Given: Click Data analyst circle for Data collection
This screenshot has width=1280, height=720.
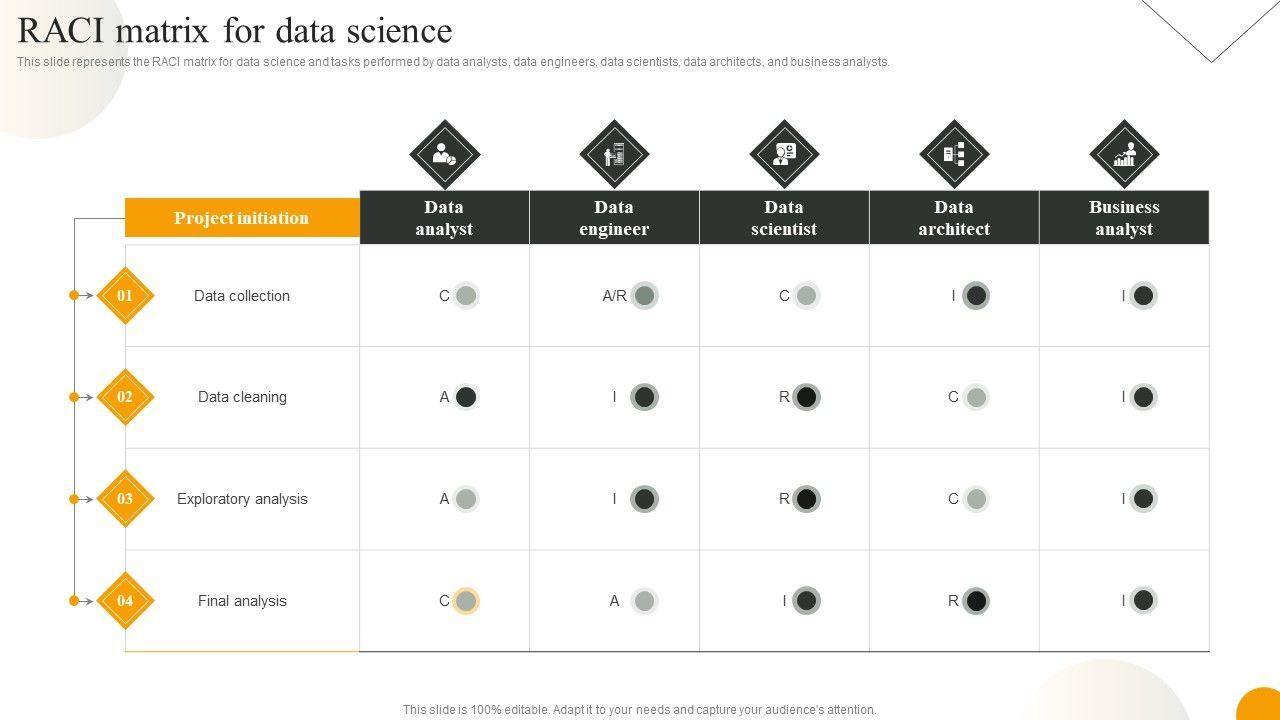Looking at the screenshot, I should 466,296.
